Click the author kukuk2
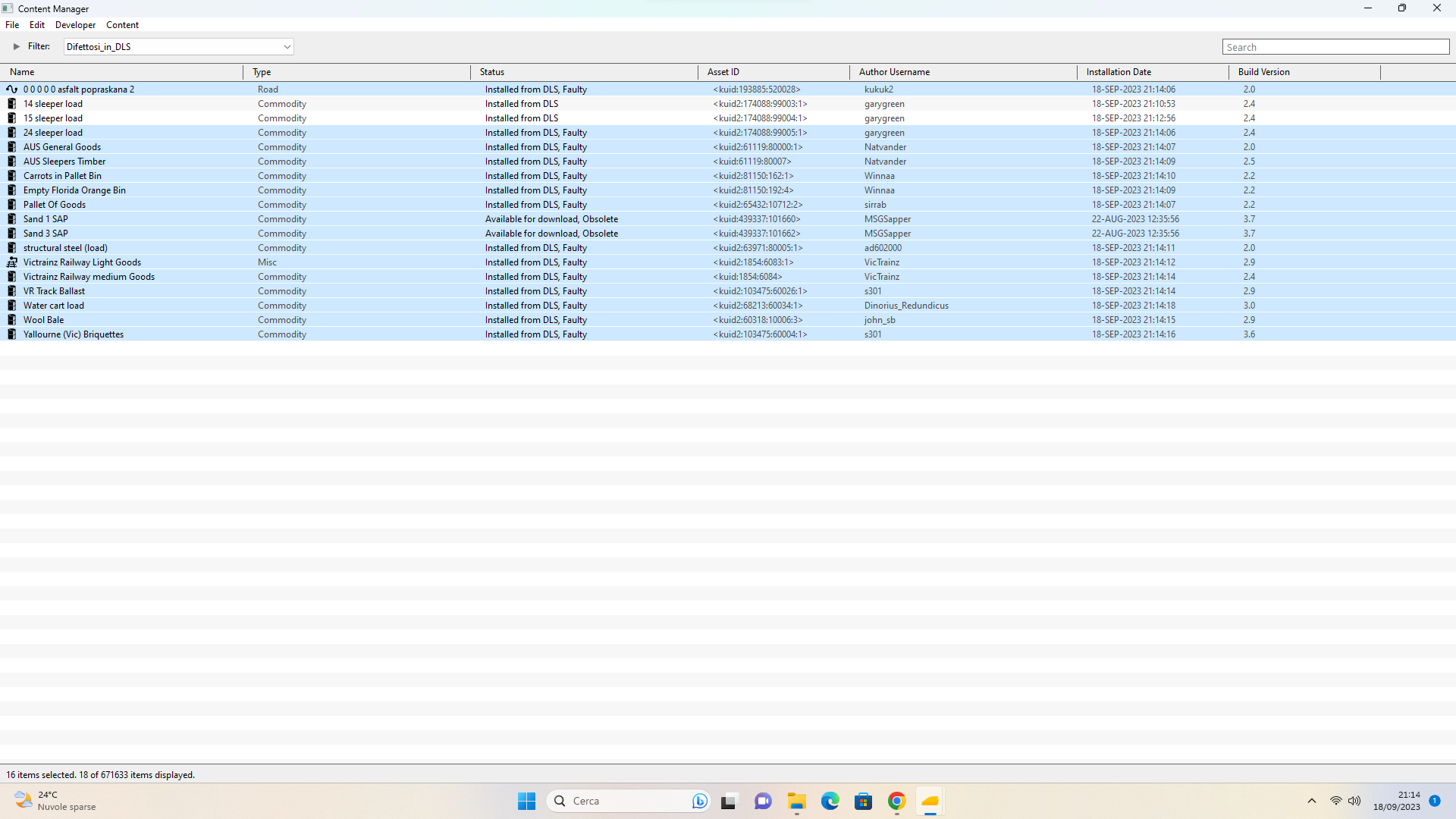 (x=878, y=89)
